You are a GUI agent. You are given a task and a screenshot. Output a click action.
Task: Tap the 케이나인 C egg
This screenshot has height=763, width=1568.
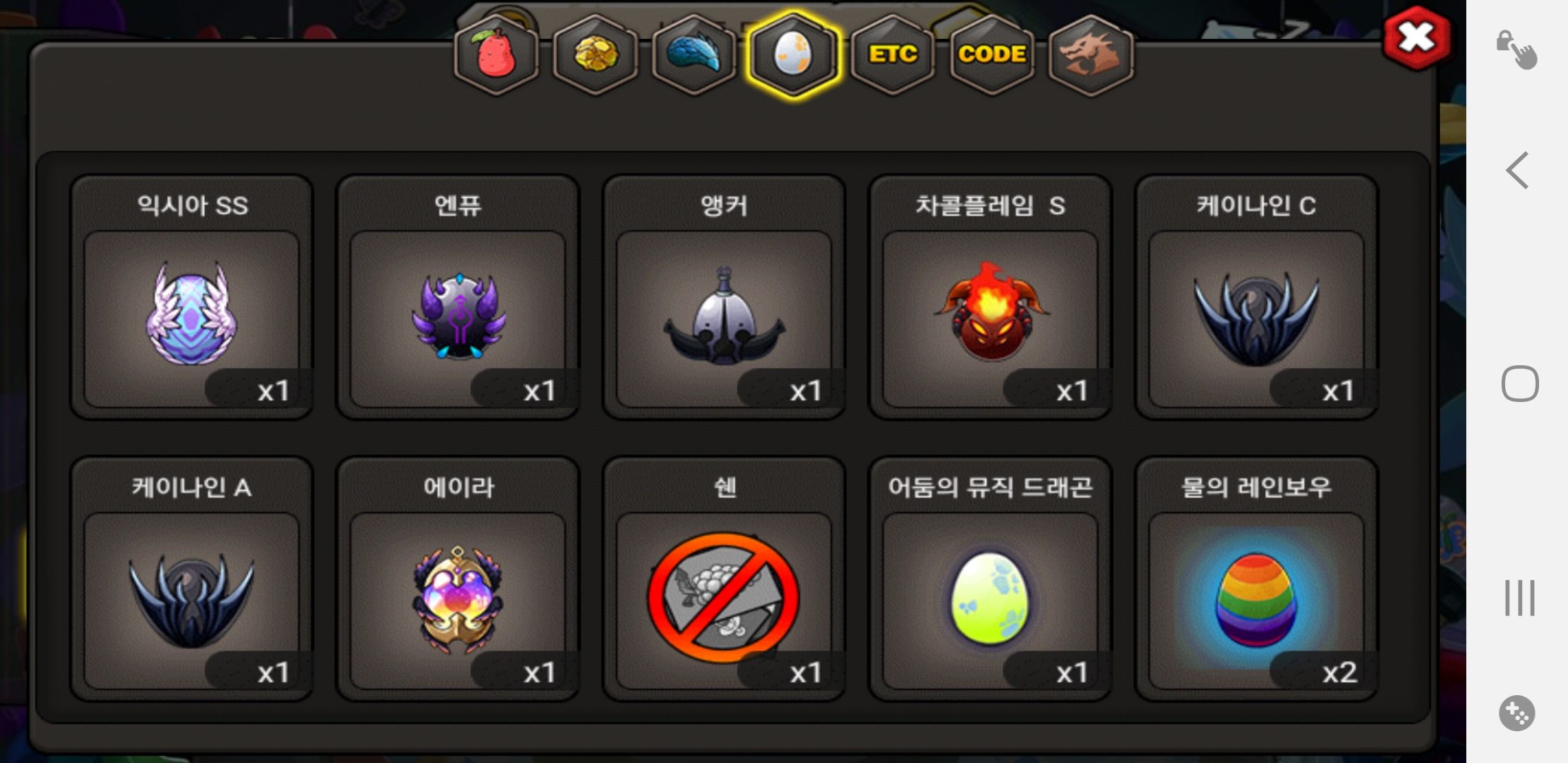coord(1257,297)
